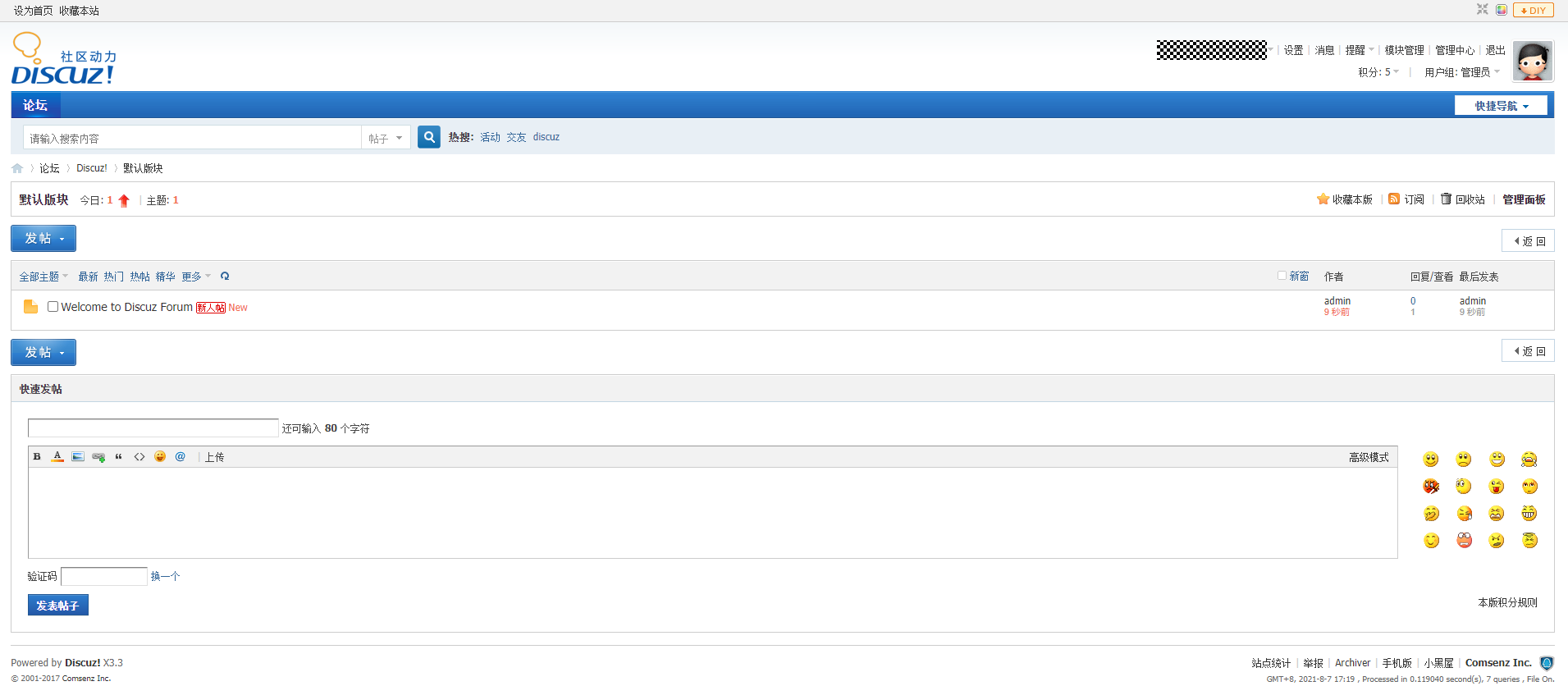Select the 热门 thread filter
Viewport: 1568px width, 686px height.
pyautogui.click(x=113, y=277)
